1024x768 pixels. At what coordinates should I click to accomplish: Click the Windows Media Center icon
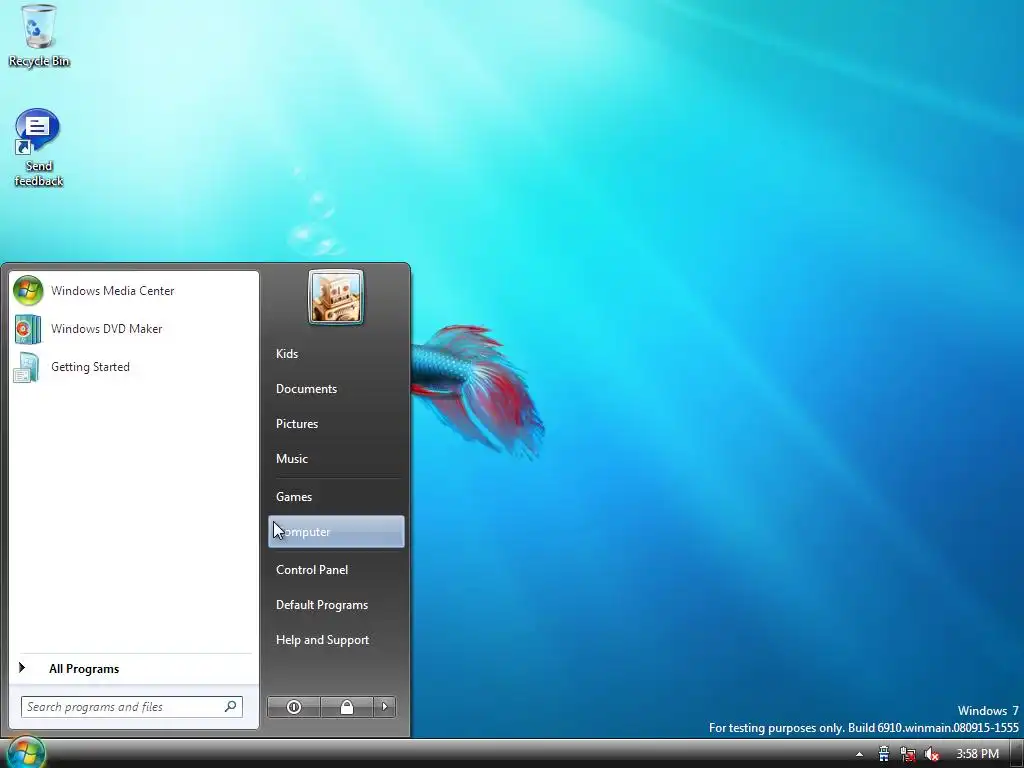click(28, 291)
